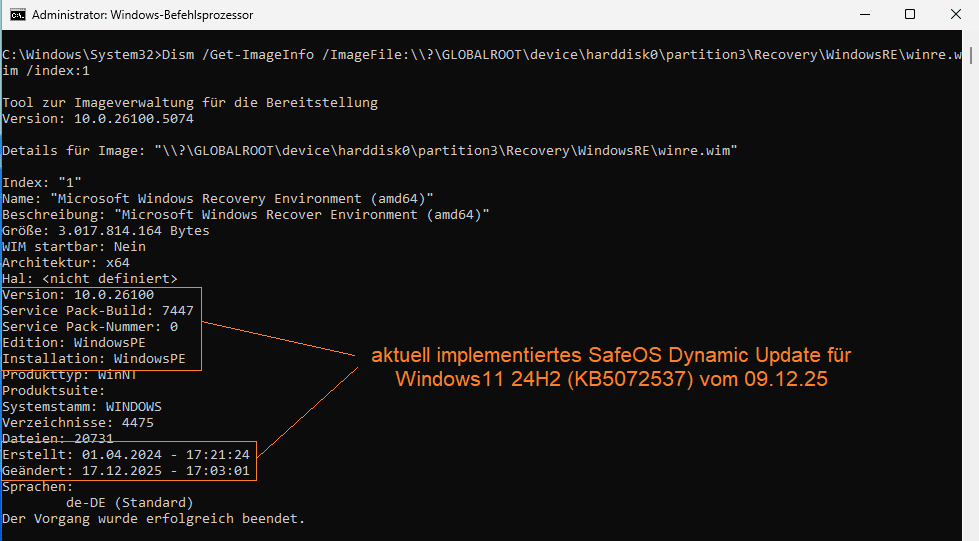The height and width of the screenshot is (541, 979).
Task: Minimize the Windows-Befehlsprozessor window
Action: tap(865, 14)
